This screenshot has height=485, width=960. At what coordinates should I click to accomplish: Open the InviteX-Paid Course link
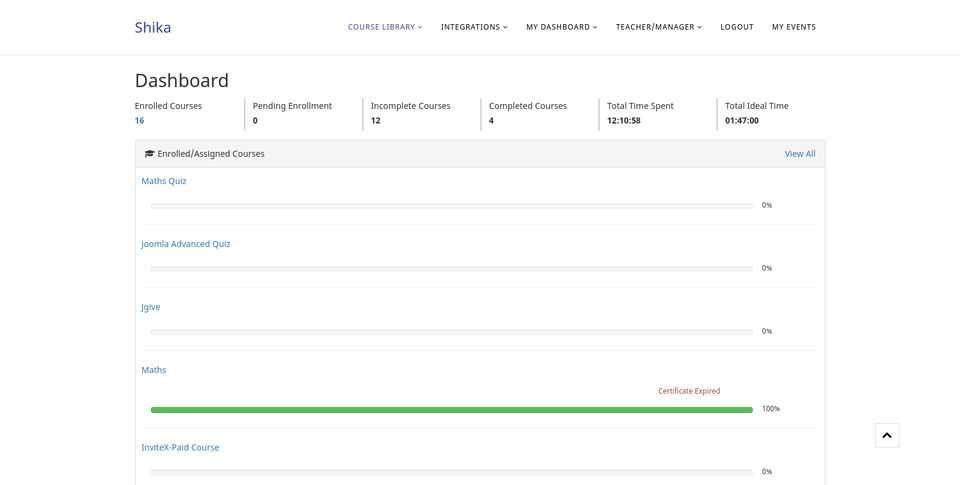point(180,448)
